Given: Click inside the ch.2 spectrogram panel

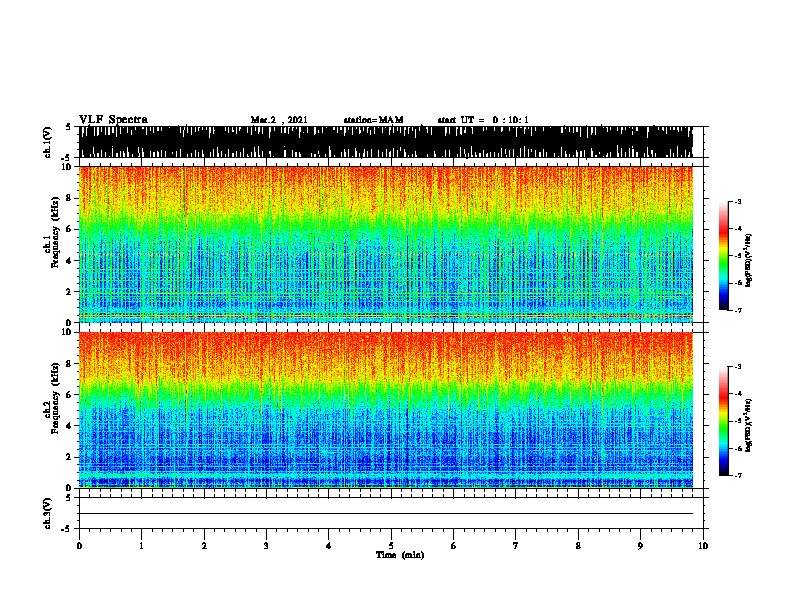Looking at the screenshot, I should click(385, 410).
